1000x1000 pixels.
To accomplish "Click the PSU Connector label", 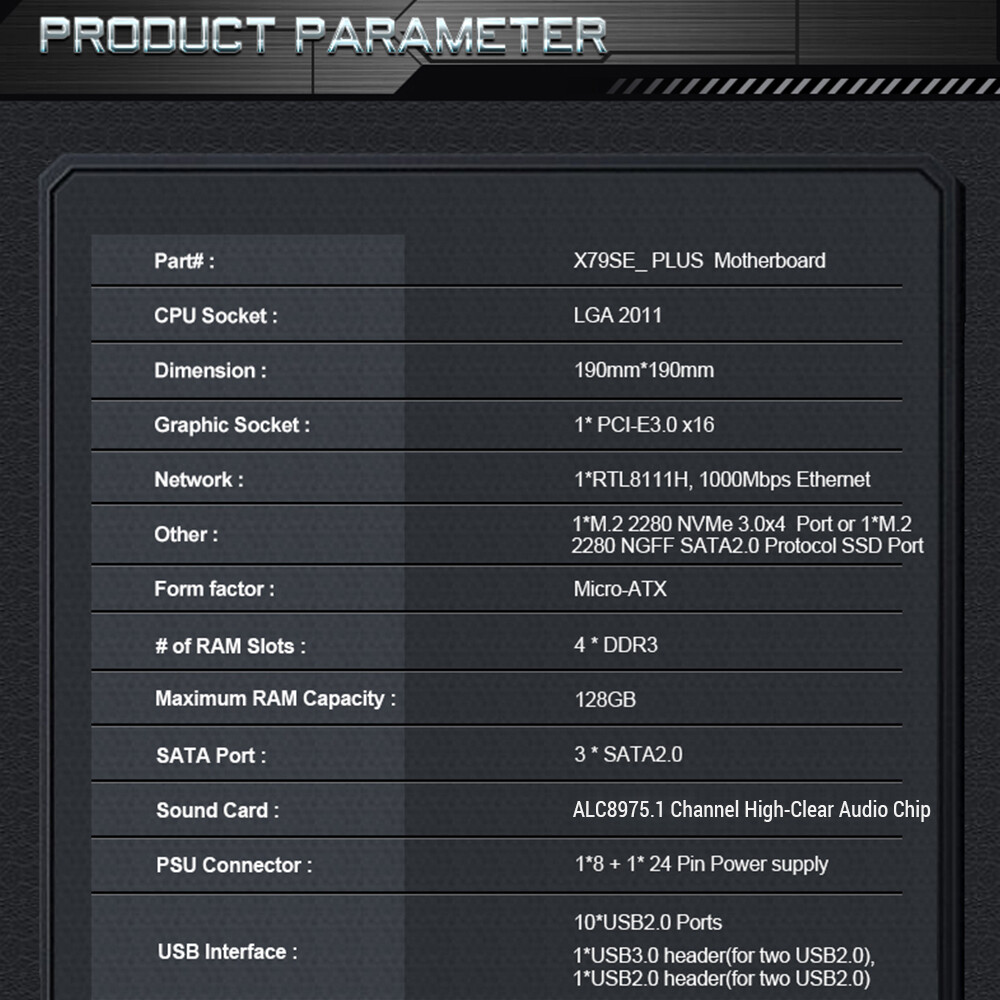I will tap(234, 865).
